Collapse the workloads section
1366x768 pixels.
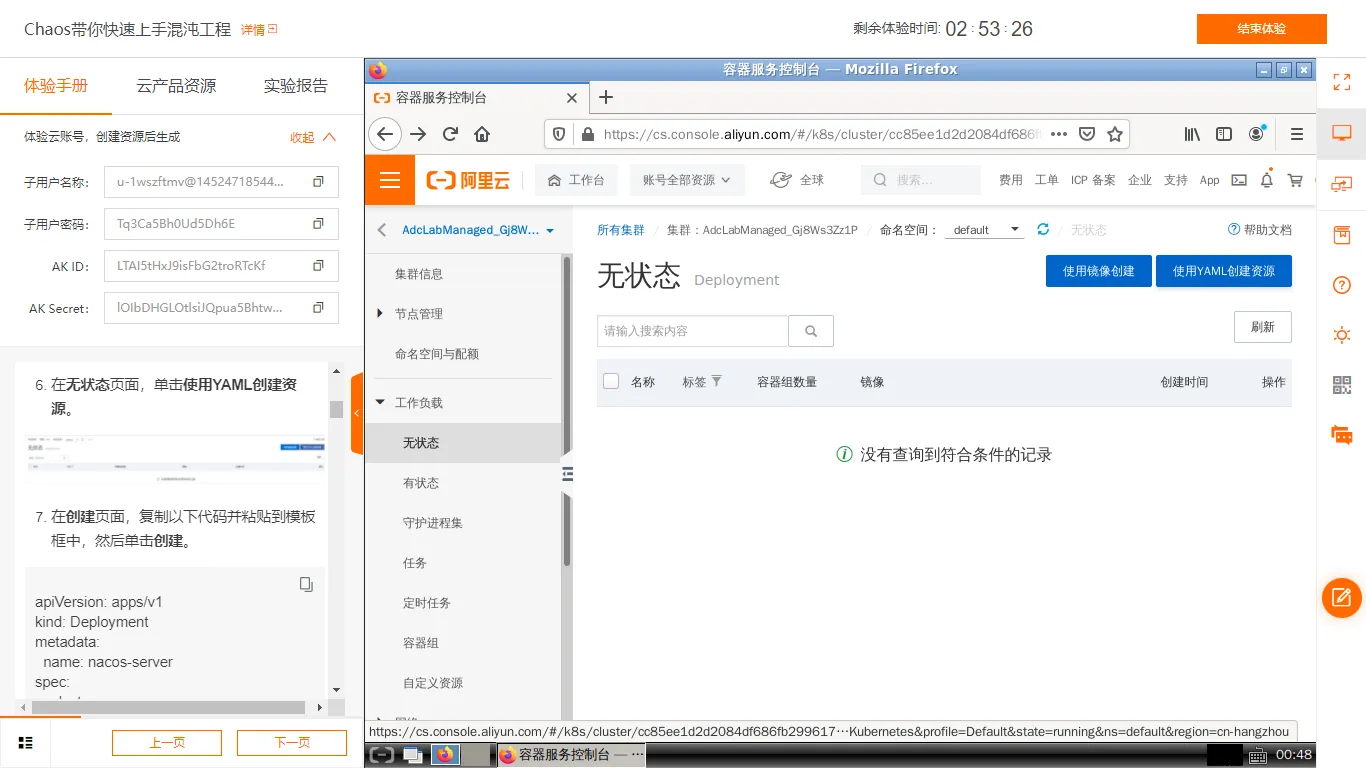pos(380,402)
